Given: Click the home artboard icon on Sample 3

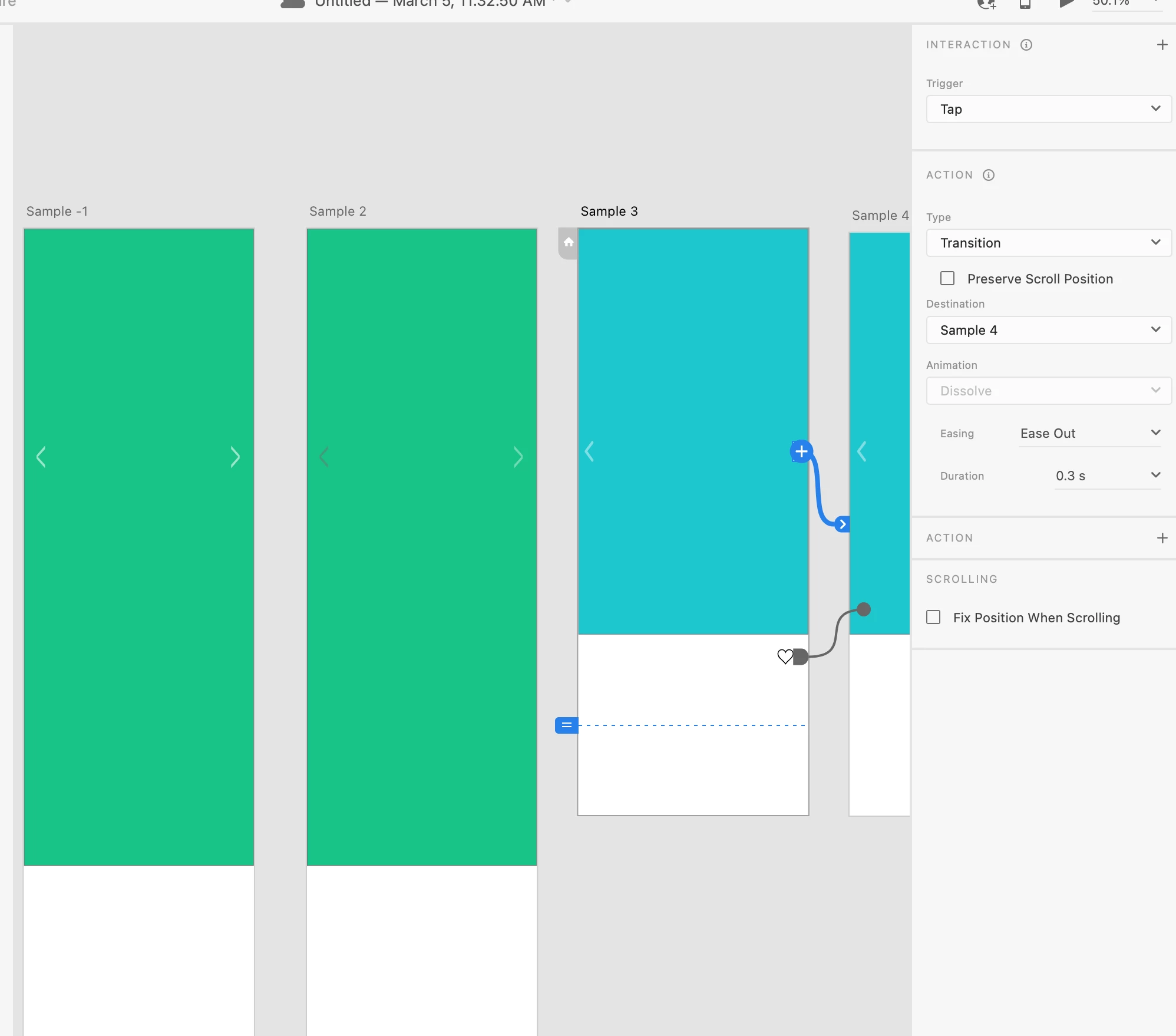Looking at the screenshot, I should pos(568,242).
